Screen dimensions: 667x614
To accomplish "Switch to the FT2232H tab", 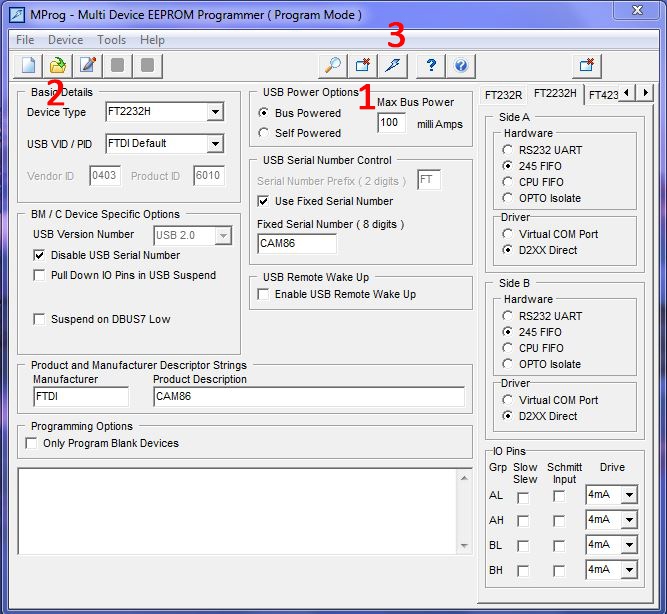I will click(x=555, y=93).
